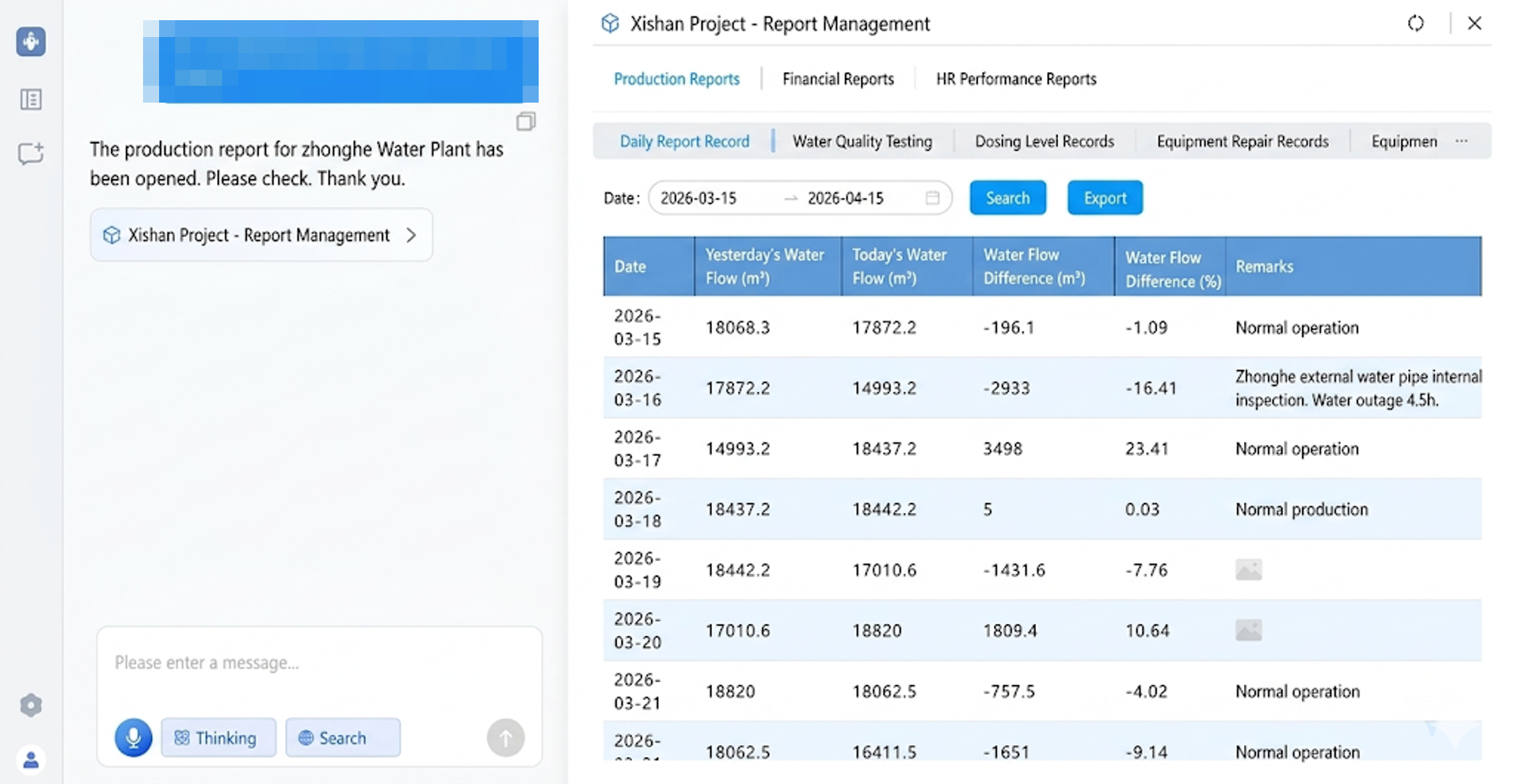Click the Yesterday's Water Flow column header
The width and height of the screenshot is (1515, 784).
pos(768,267)
